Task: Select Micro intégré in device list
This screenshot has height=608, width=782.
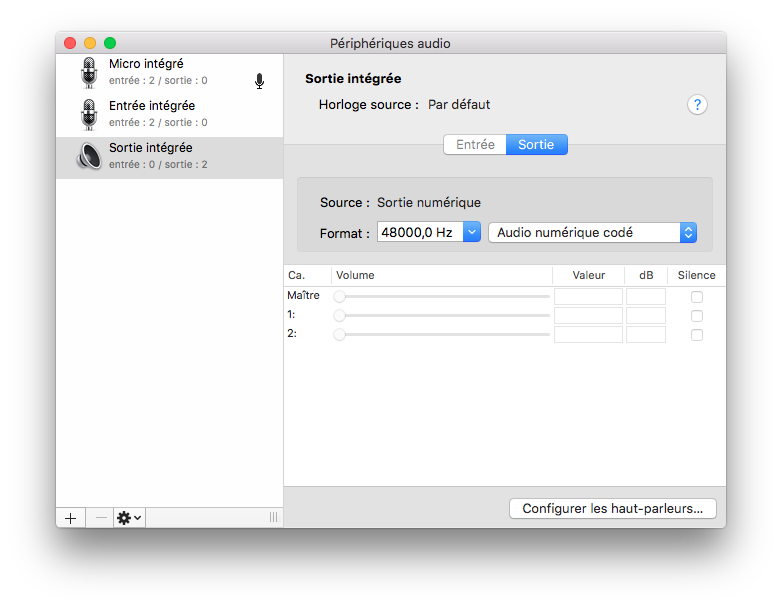Action: click(x=170, y=73)
